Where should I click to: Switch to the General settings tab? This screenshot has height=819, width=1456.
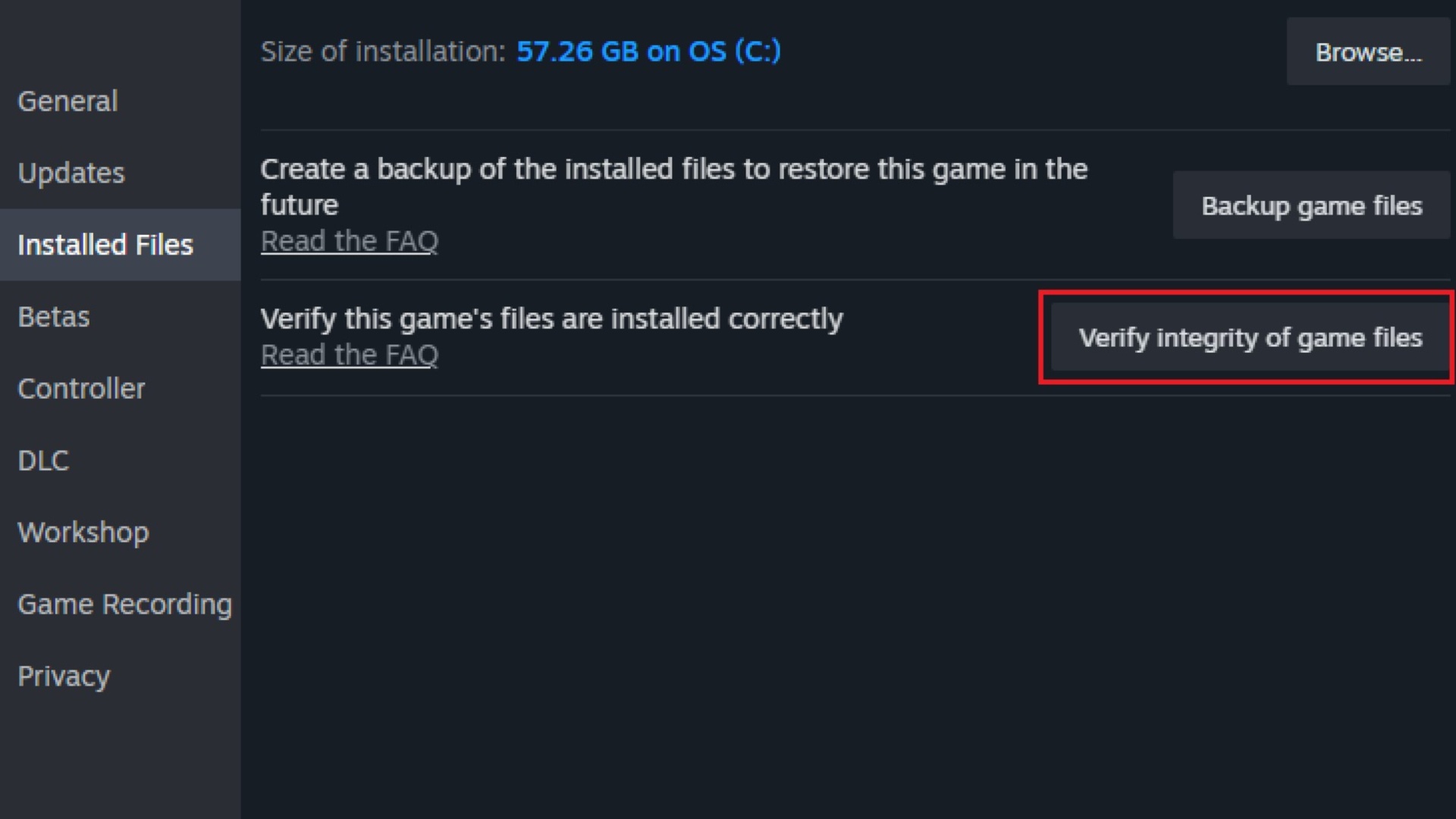(67, 101)
